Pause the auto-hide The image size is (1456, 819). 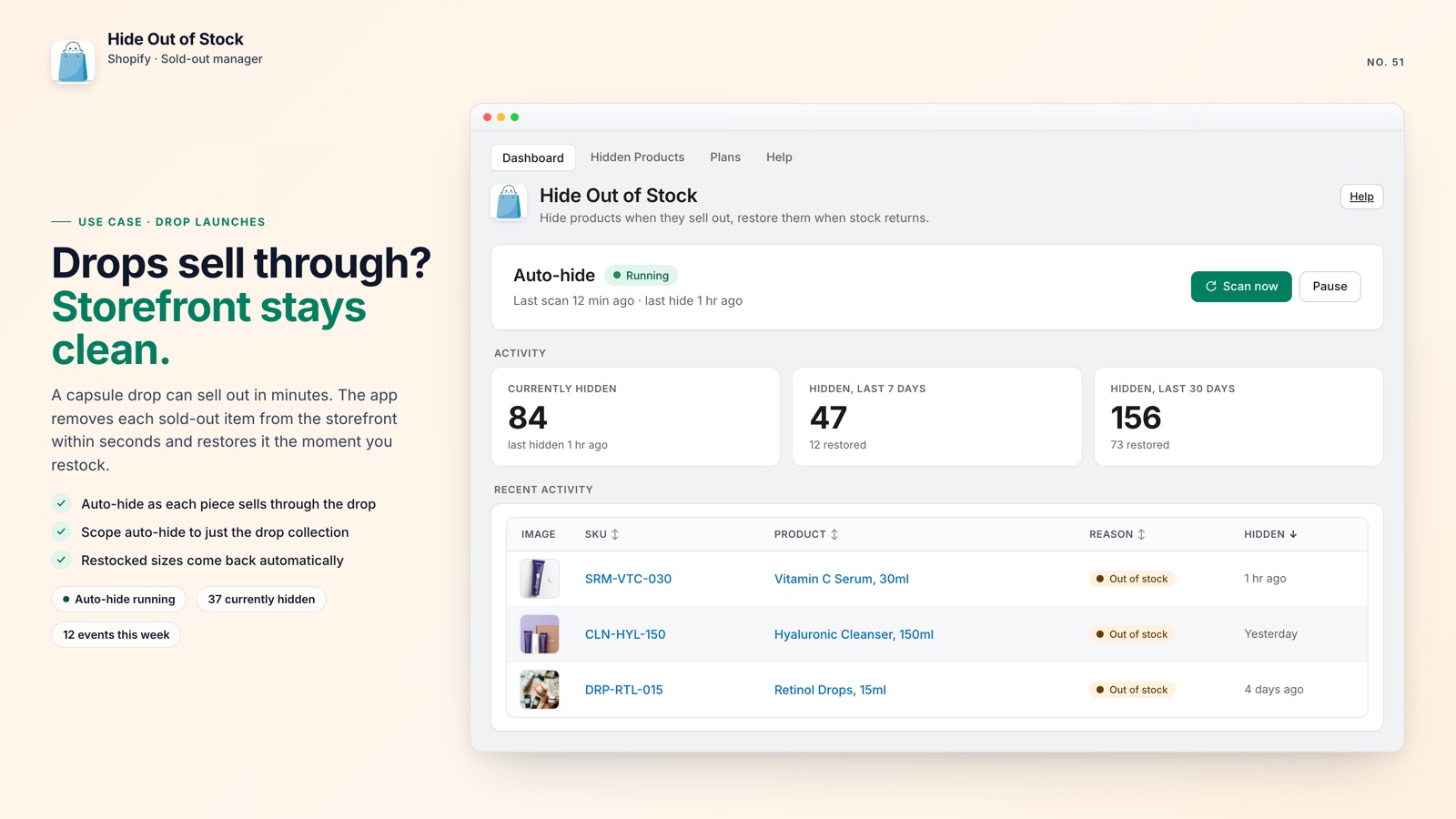pos(1330,287)
